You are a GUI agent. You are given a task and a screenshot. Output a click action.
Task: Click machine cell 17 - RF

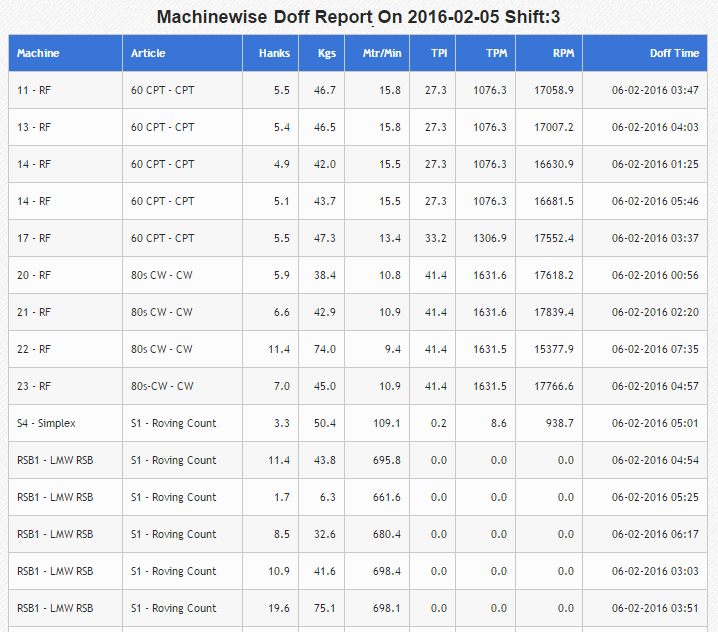tap(34, 238)
